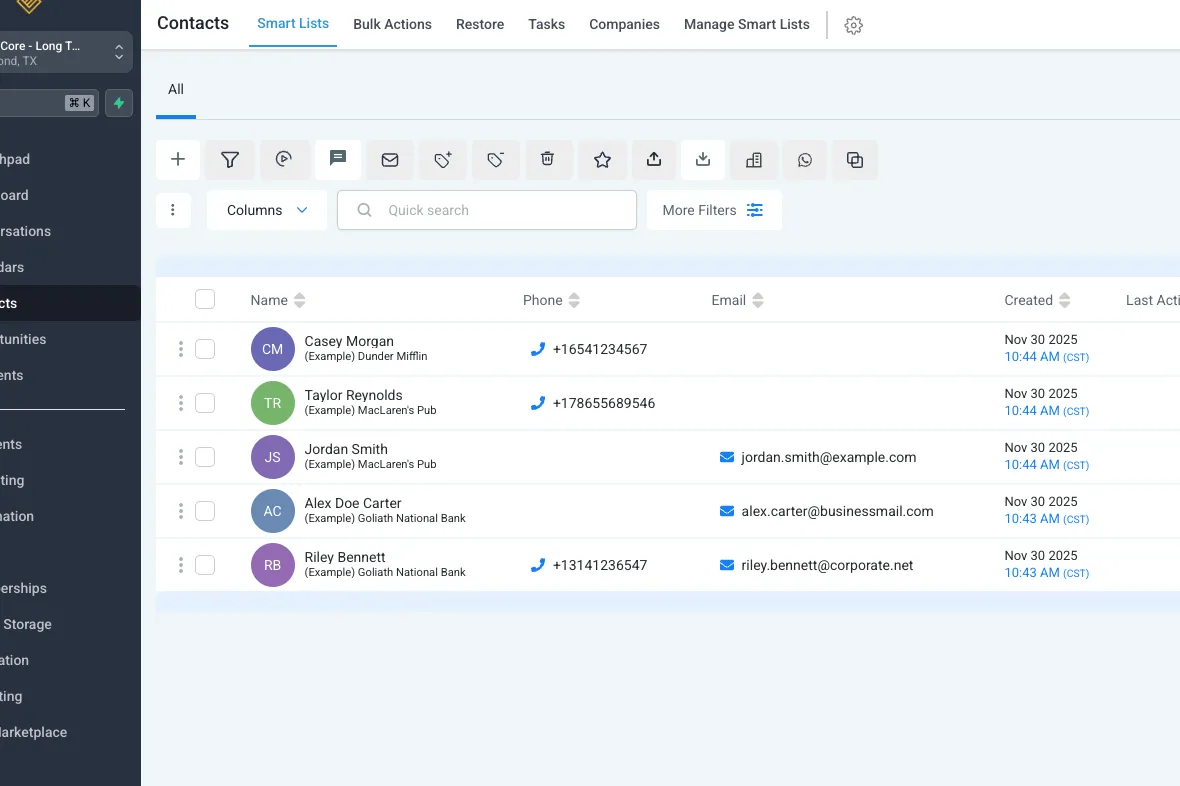Click the add contact plus icon
This screenshot has width=1180, height=786.
[178, 160]
